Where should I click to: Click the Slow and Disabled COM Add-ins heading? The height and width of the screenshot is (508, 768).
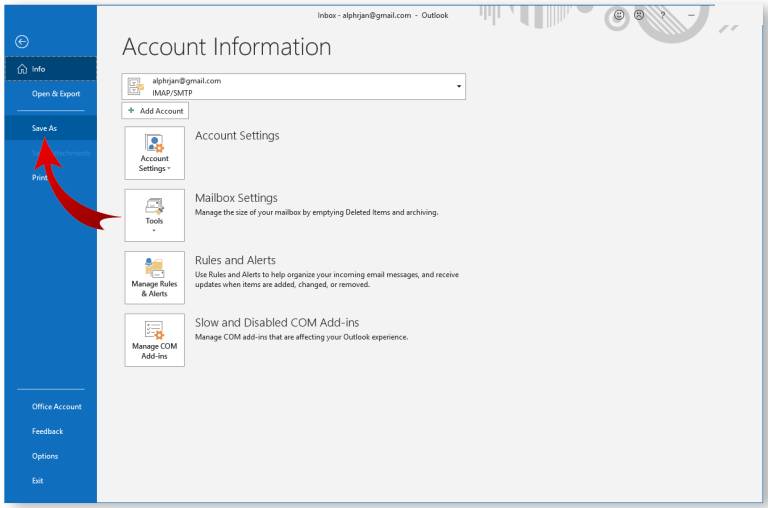pos(277,322)
